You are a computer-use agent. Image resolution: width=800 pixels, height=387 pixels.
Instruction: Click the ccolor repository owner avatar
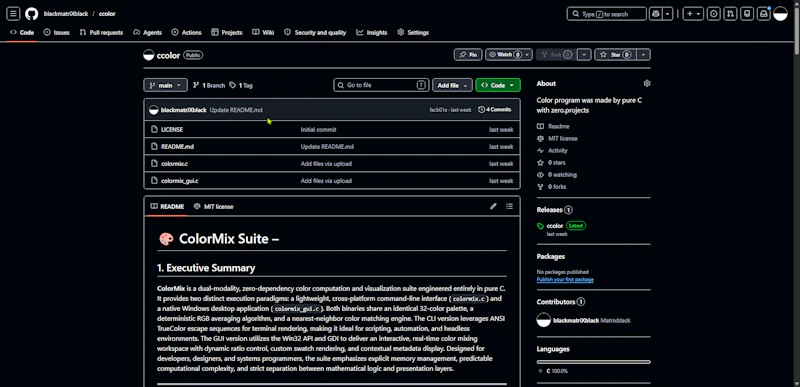coord(148,55)
